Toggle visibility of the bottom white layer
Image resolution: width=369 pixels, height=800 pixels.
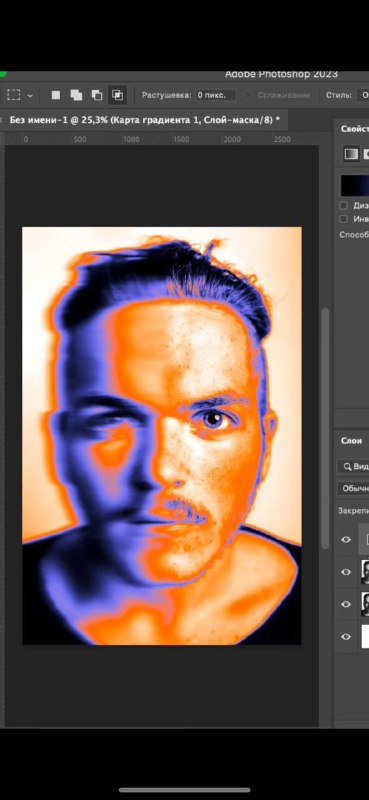[x=347, y=637]
